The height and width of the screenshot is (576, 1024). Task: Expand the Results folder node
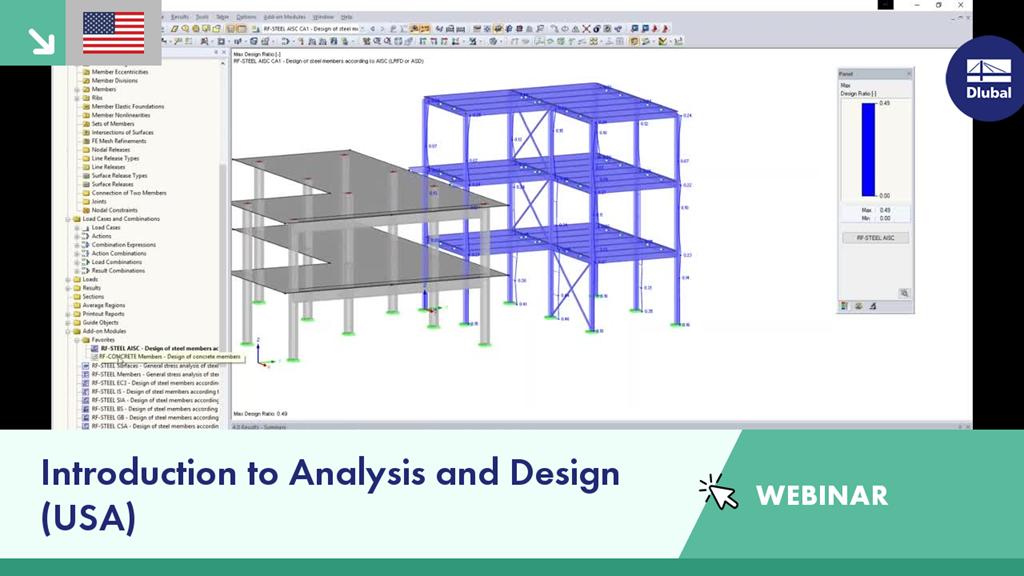(x=68, y=288)
